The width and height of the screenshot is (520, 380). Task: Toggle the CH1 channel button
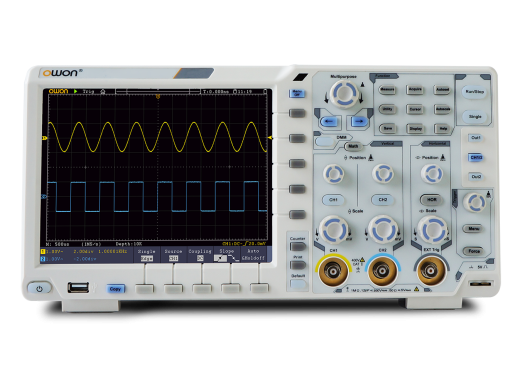333,200
